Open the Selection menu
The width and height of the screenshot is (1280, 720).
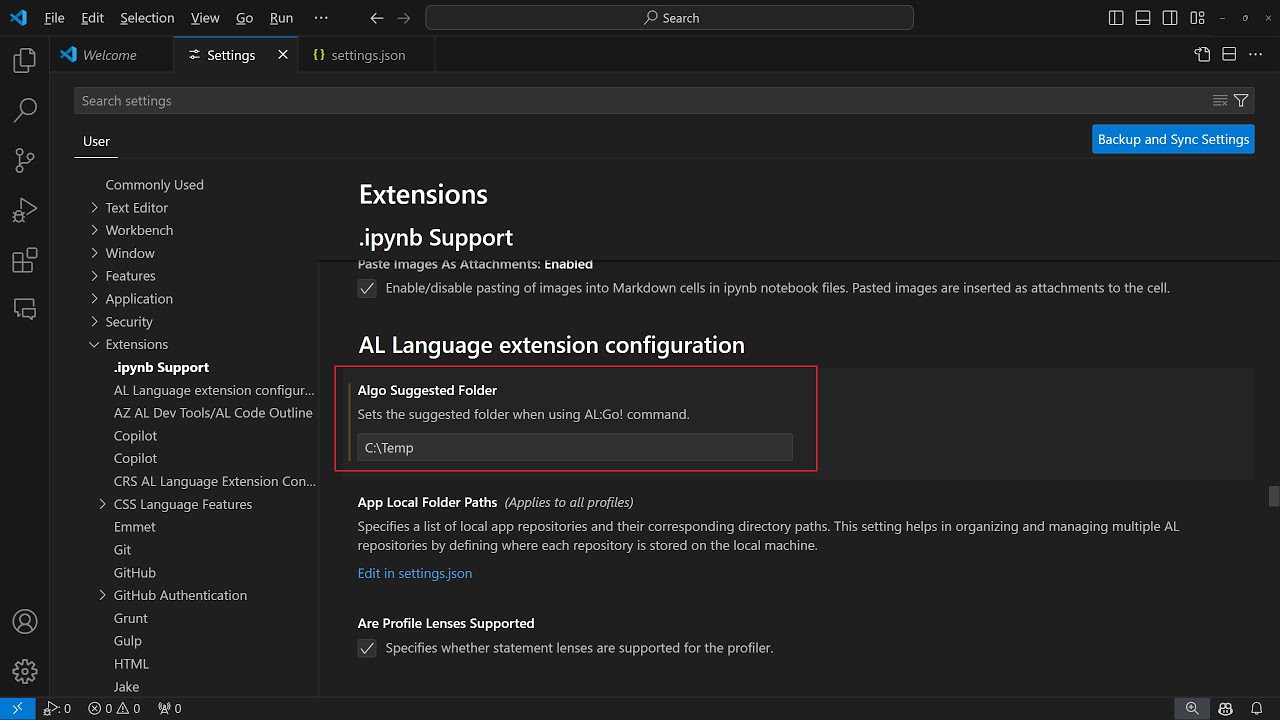click(x=147, y=18)
